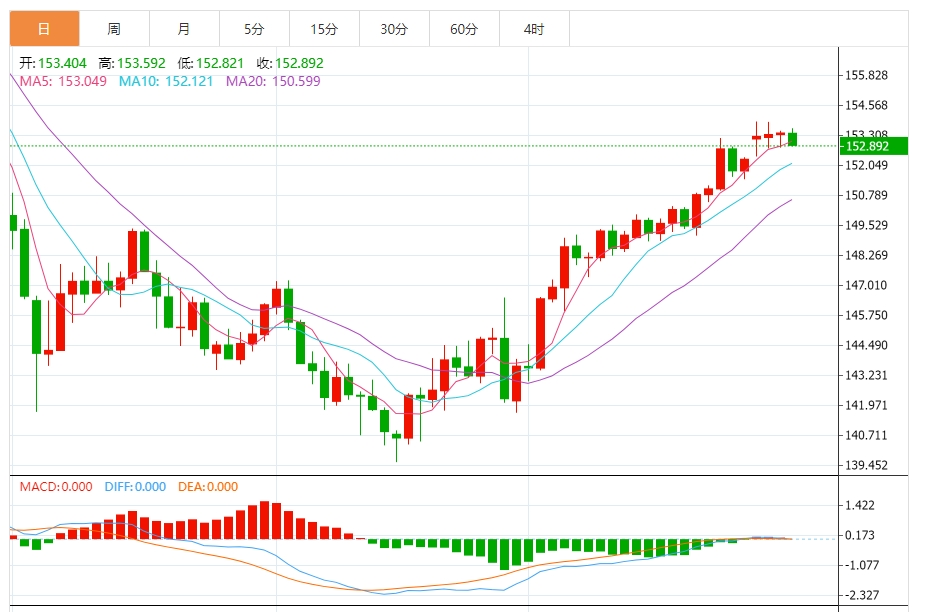Click the tallest red MACD histogram bar
This screenshot has height=612, width=930.
coord(265,520)
